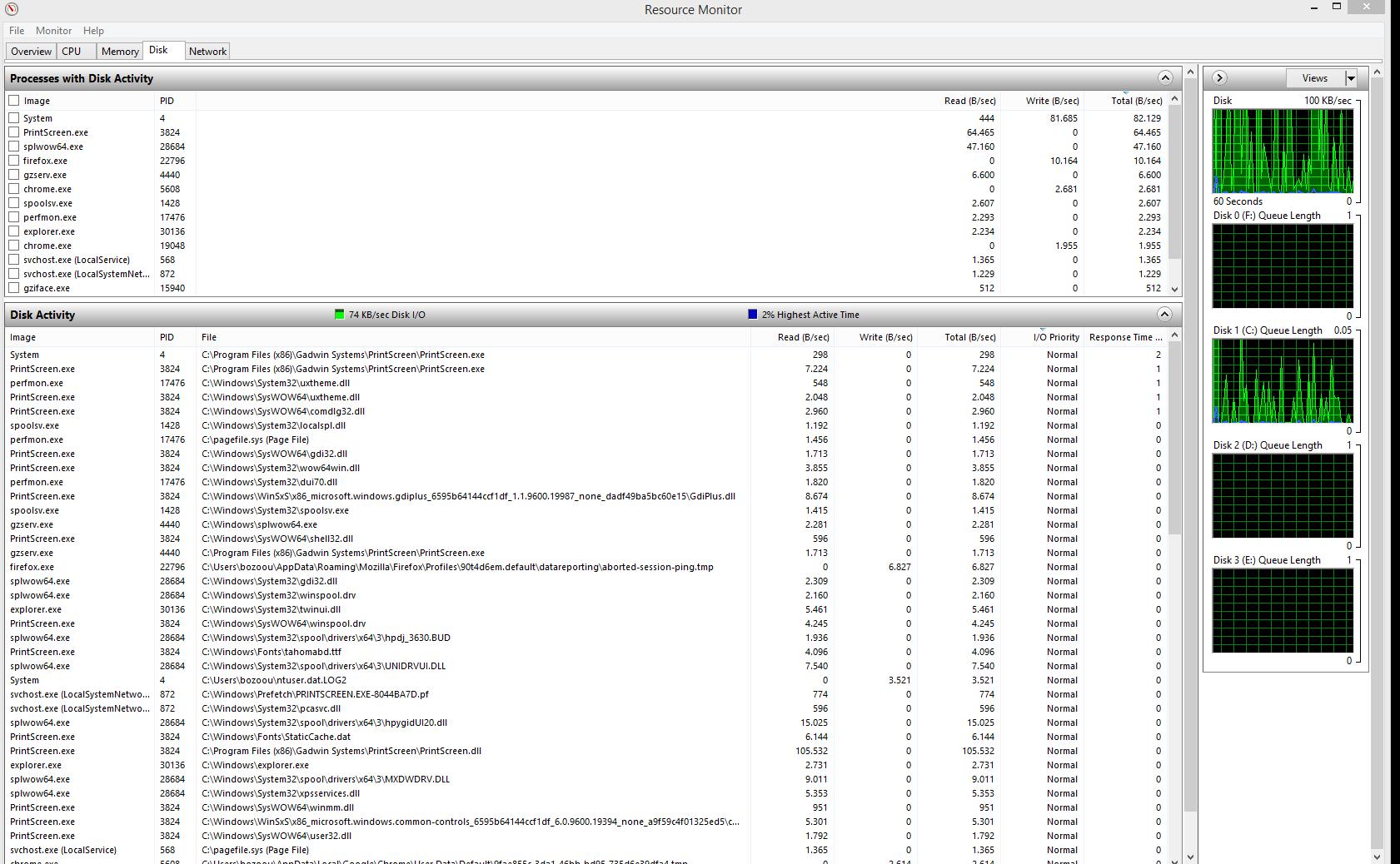Image resolution: width=1400 pixels, height=864 pixels.
Task: Click scroll-up arrow of the processes list
Action: point(1175,99)
